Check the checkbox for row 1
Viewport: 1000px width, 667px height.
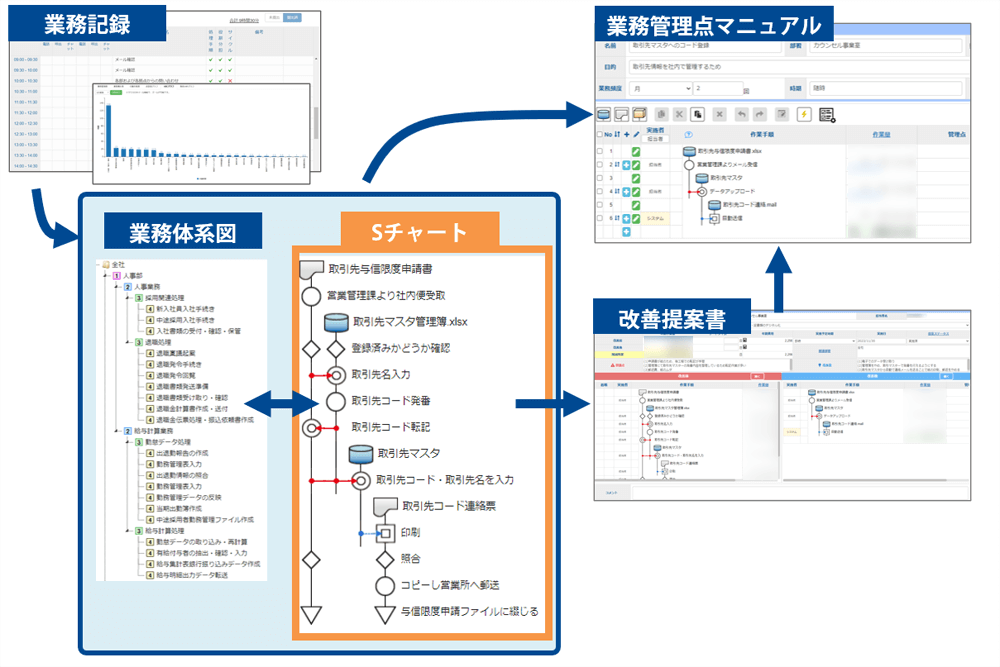pos(600,151)
